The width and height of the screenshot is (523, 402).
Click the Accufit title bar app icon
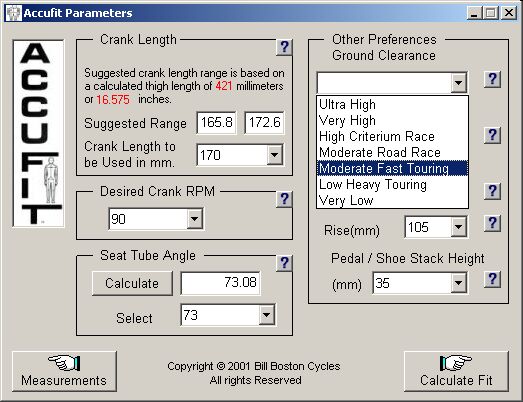coord(14,13)
